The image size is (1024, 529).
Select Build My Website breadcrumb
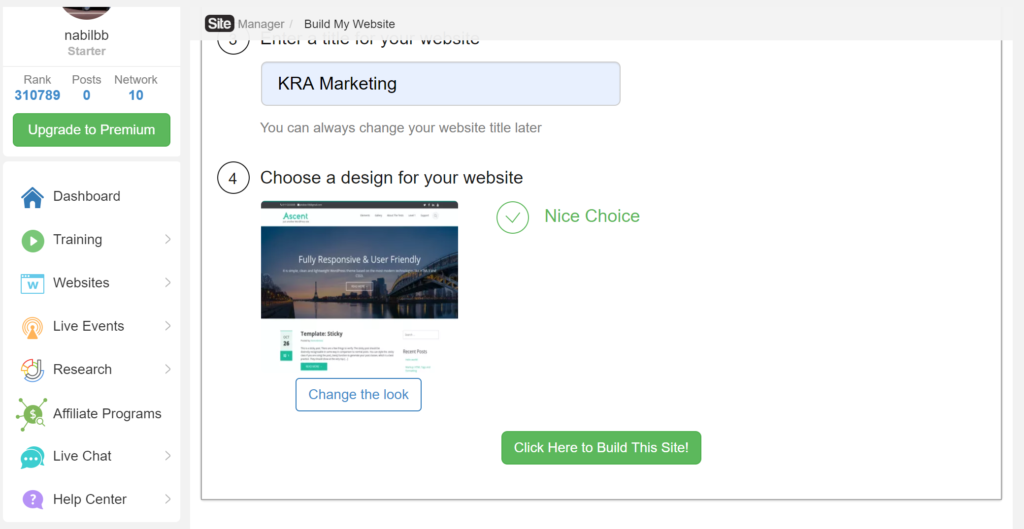pyautogui.click(x=349, y=24)
